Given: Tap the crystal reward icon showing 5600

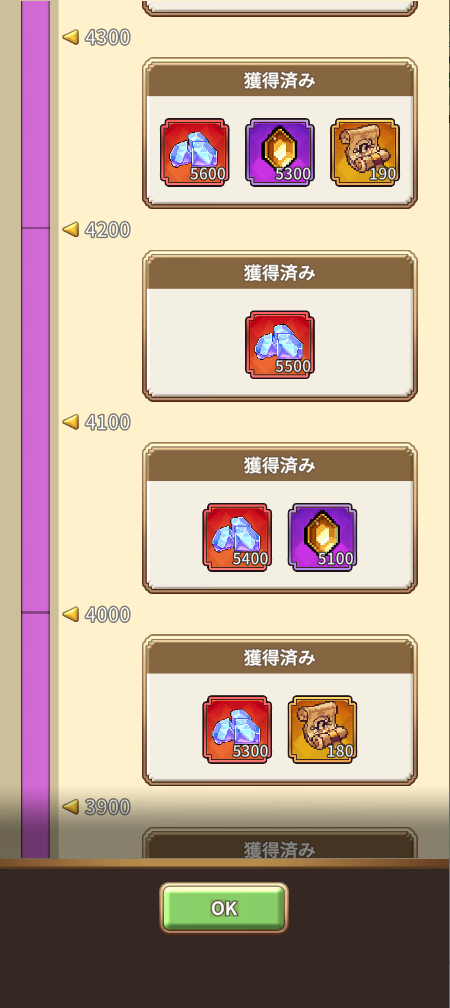Looking at the screenshot, I should (x=195, y=152).
